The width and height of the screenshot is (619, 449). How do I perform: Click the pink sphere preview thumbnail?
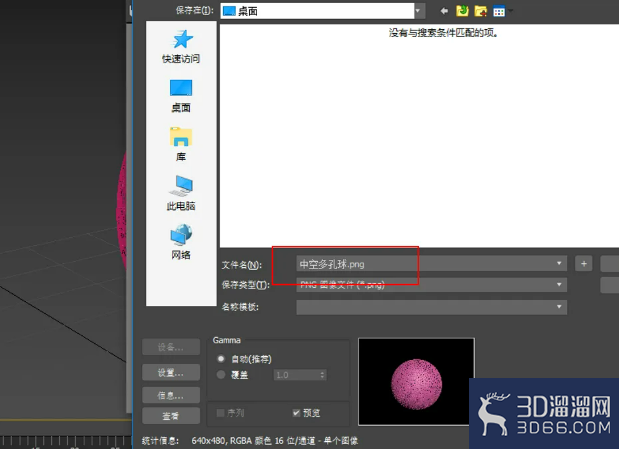click(x=416, y=381)
